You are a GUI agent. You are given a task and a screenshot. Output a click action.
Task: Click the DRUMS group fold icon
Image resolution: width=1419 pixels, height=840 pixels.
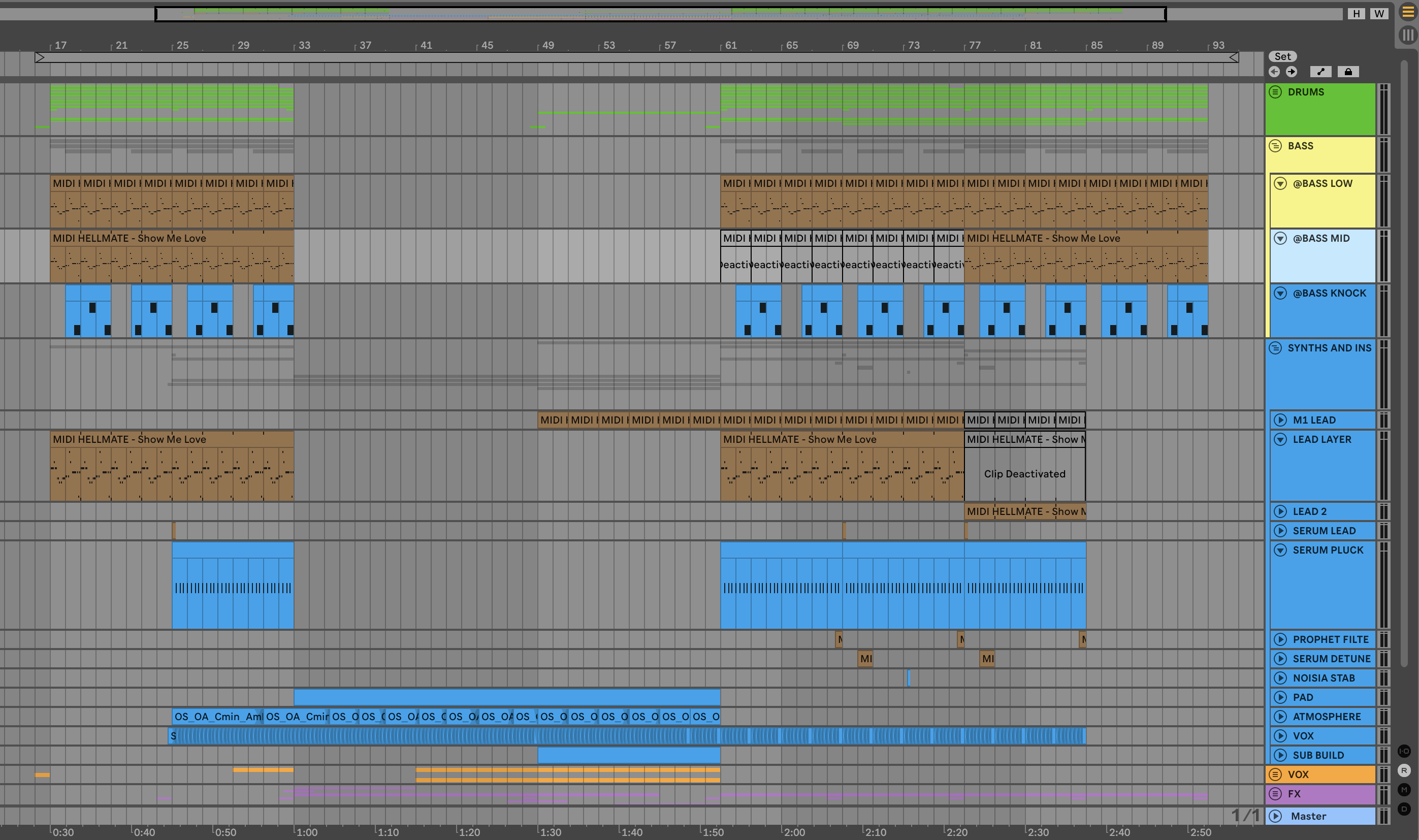(1275, 92)
